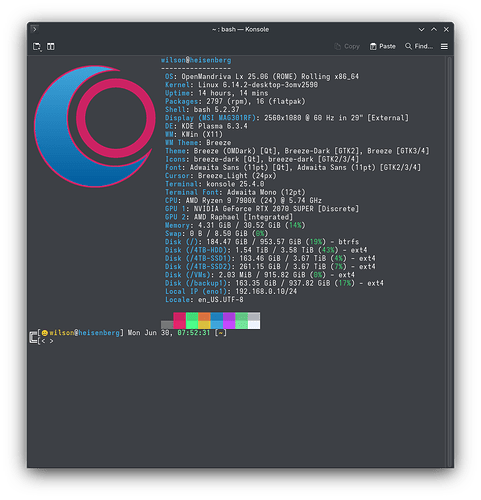Click the orange color block
This screenshot has height=500, width=481.
pyautogui.click(x=204, y=320)
